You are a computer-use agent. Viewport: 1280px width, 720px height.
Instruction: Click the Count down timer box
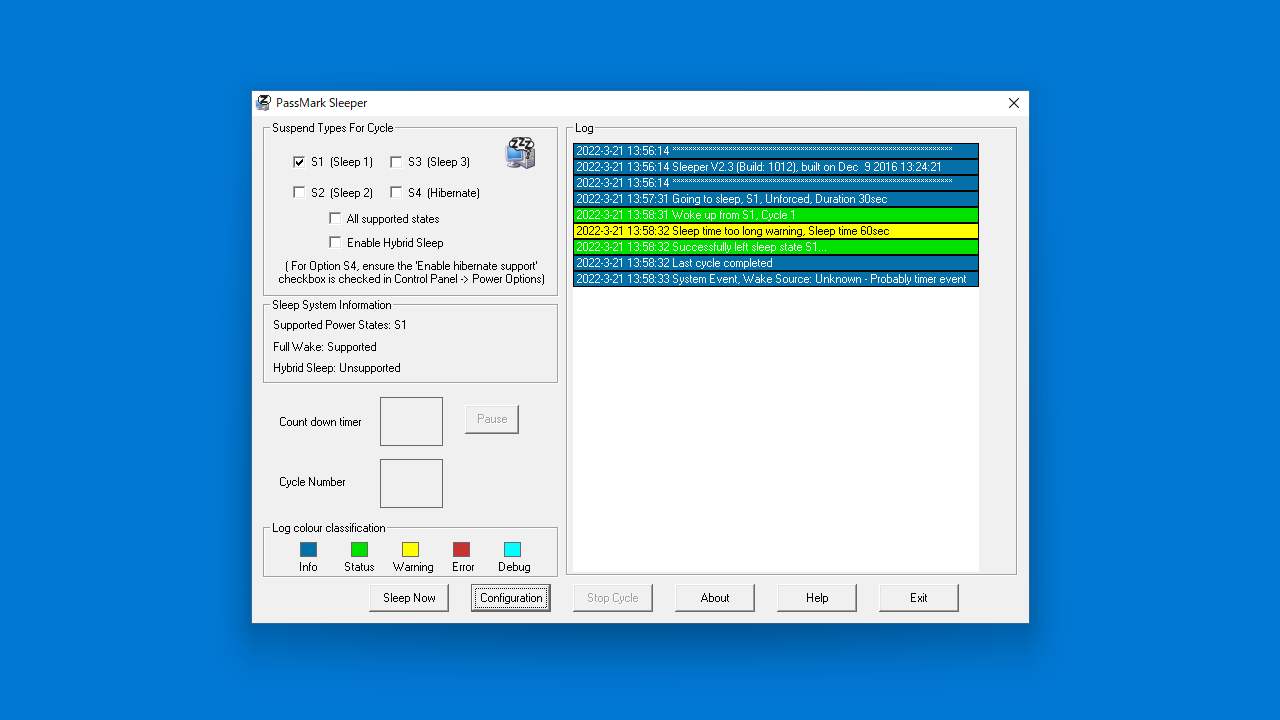coord(411,421)
